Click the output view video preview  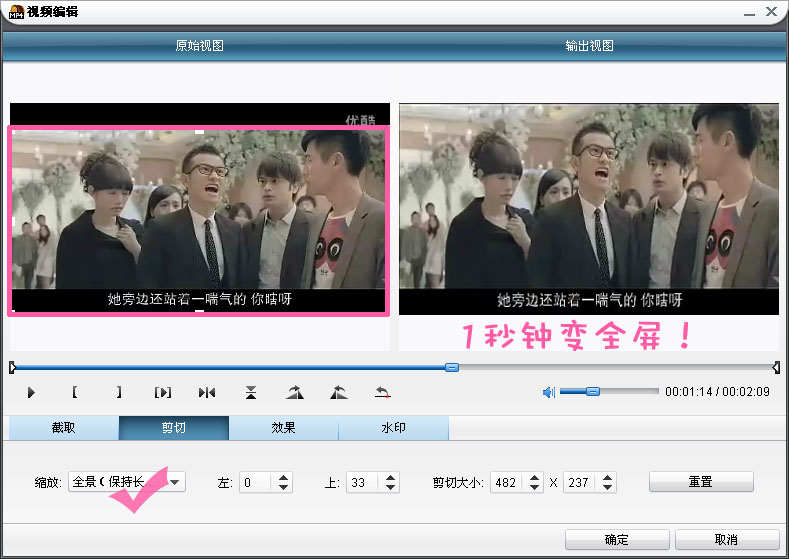tap(589, 209)
